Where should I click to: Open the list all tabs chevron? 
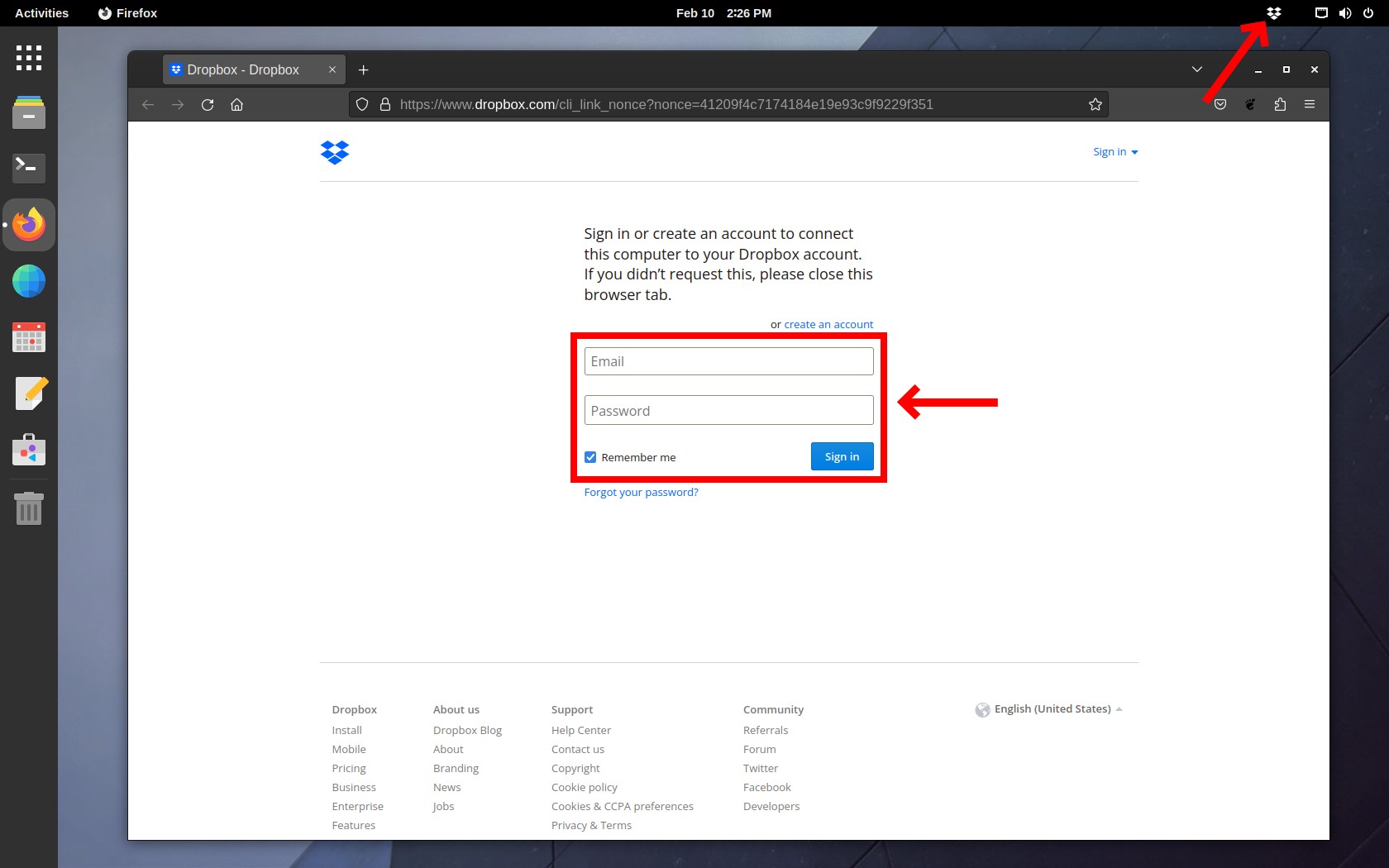tap(1197, 69)
